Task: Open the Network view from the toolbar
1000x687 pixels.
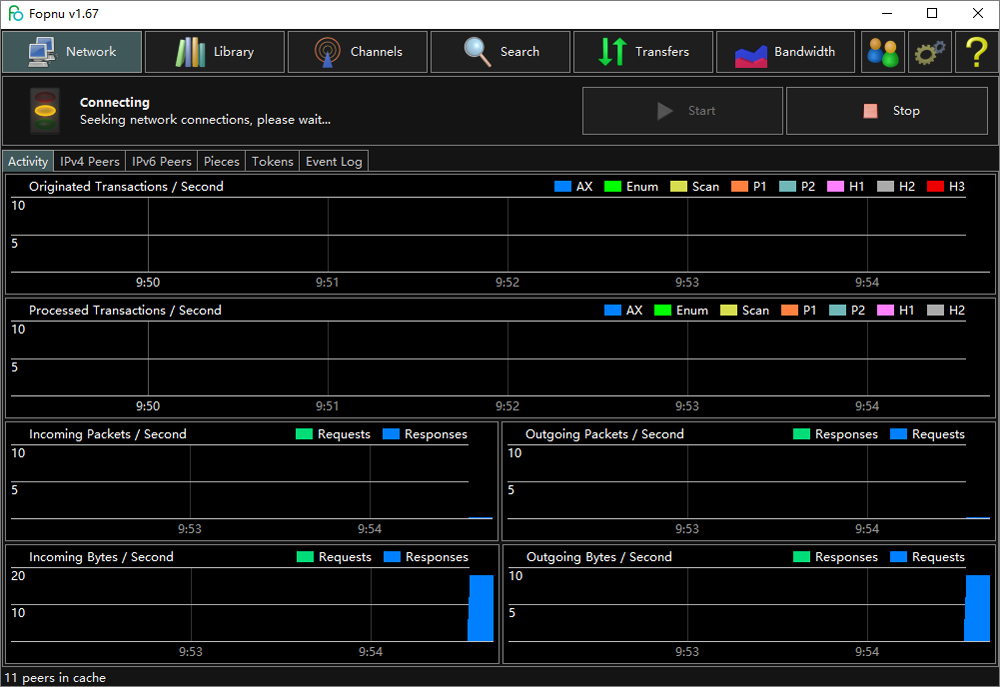Action: pos(72,52)
